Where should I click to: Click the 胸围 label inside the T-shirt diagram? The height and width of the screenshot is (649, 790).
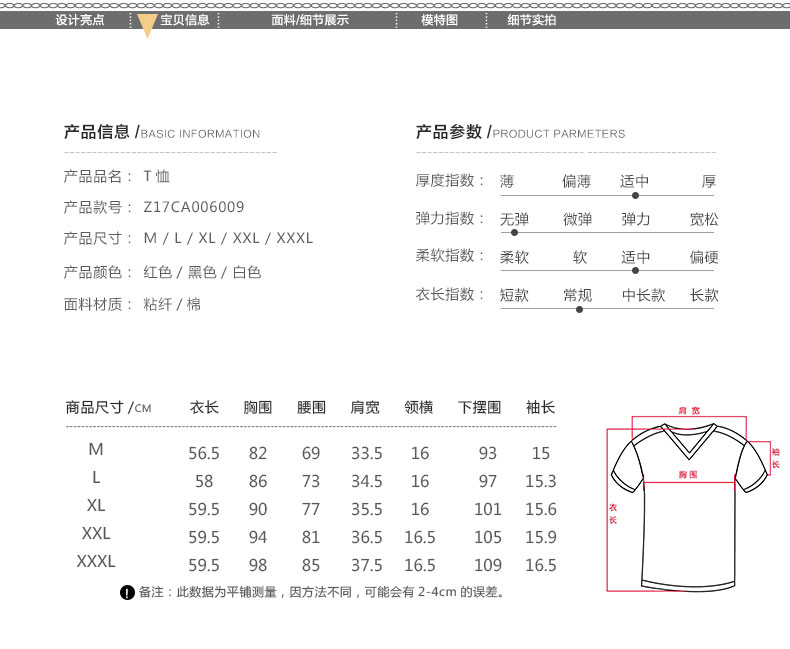coord(688,473)
